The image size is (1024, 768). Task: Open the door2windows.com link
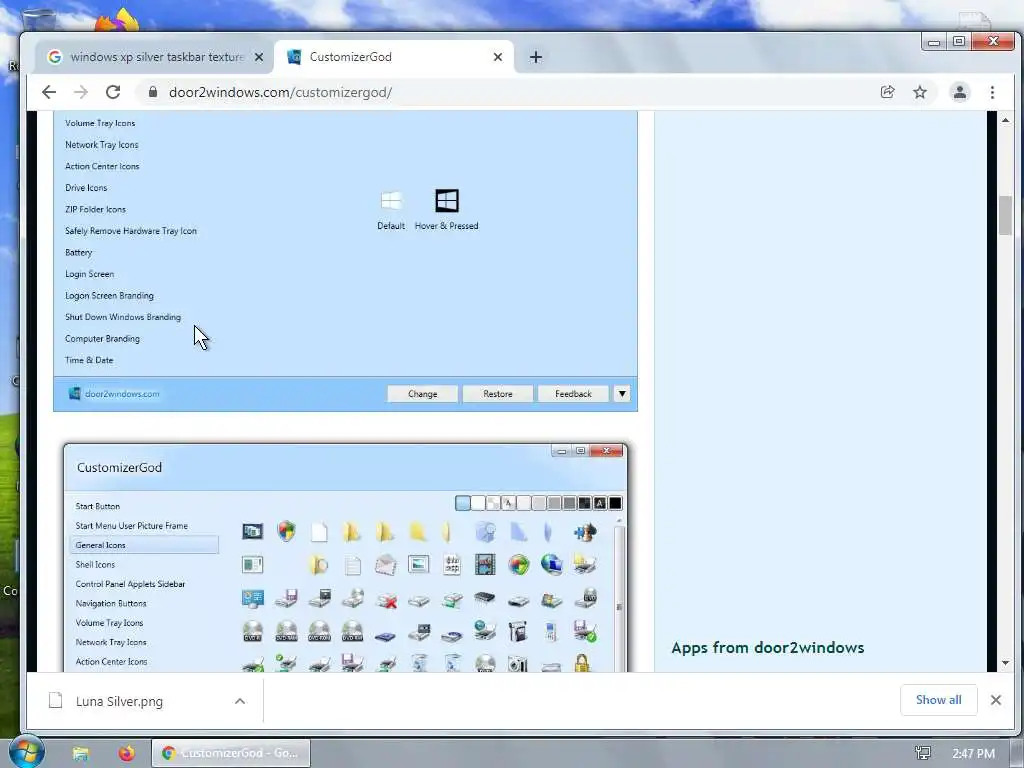point(121,394)
